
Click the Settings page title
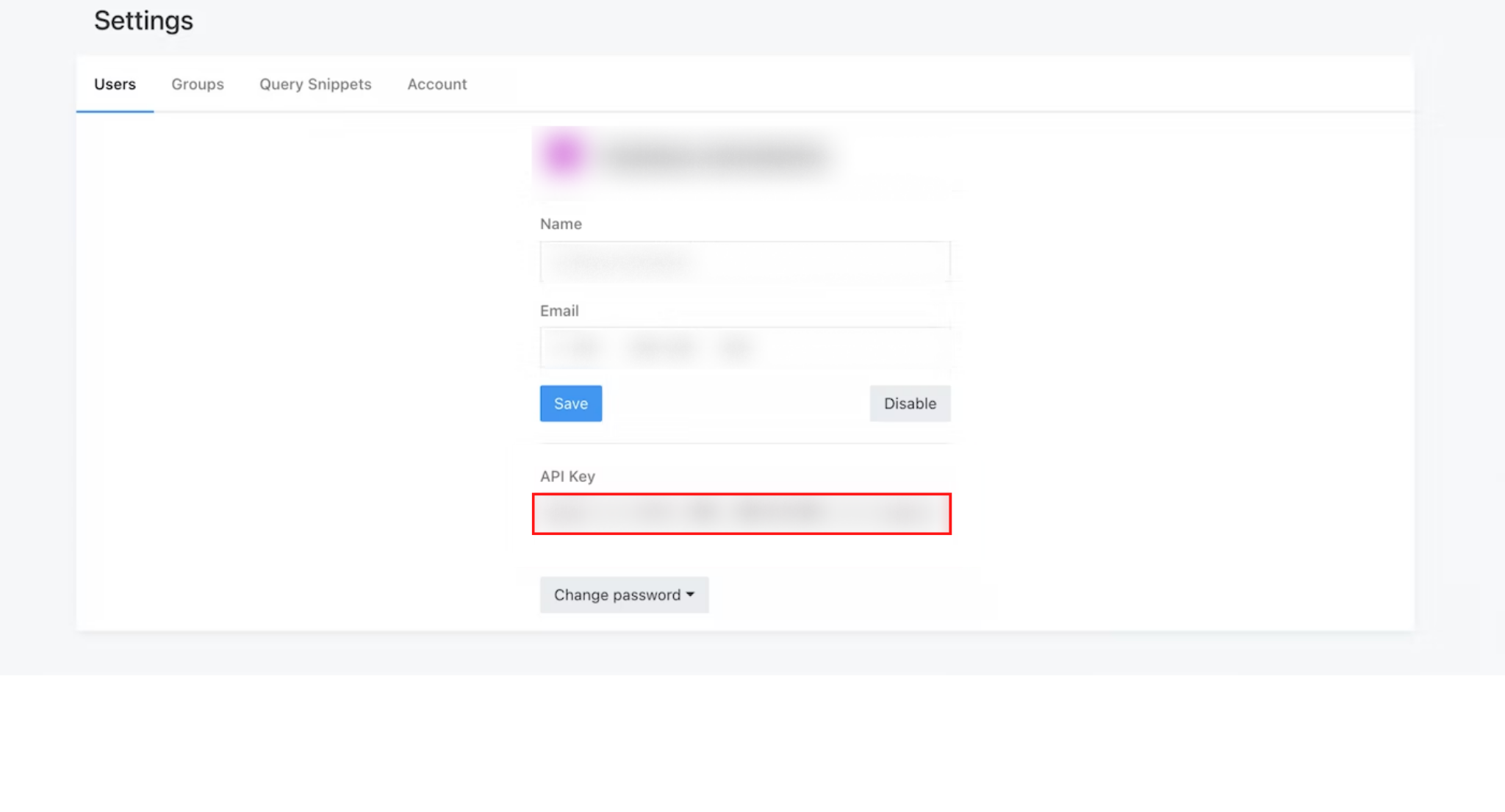[x=143, y=21]
